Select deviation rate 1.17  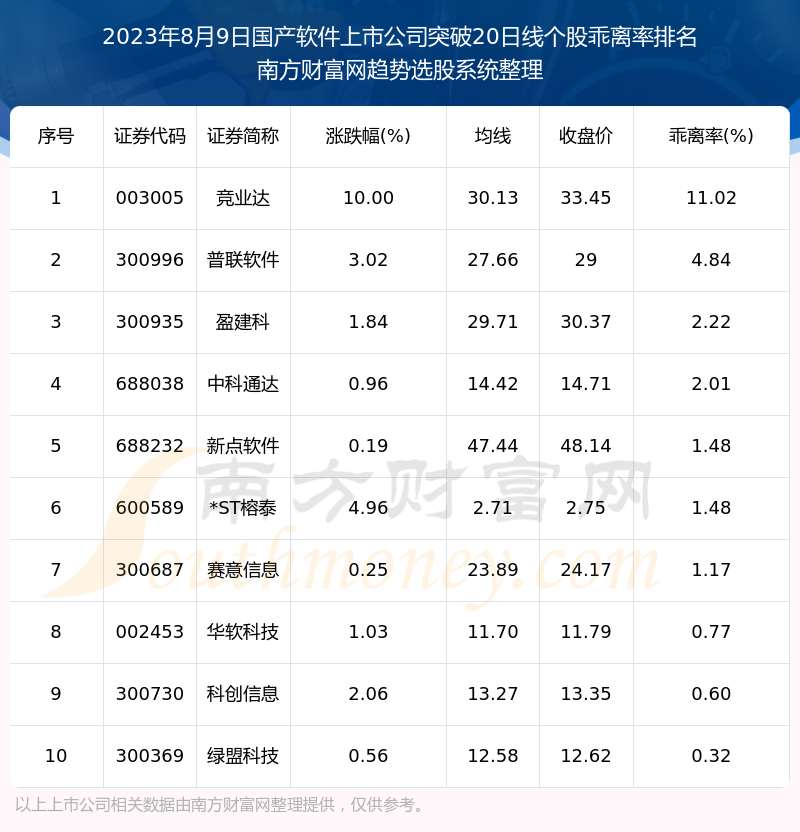(711, 570)
